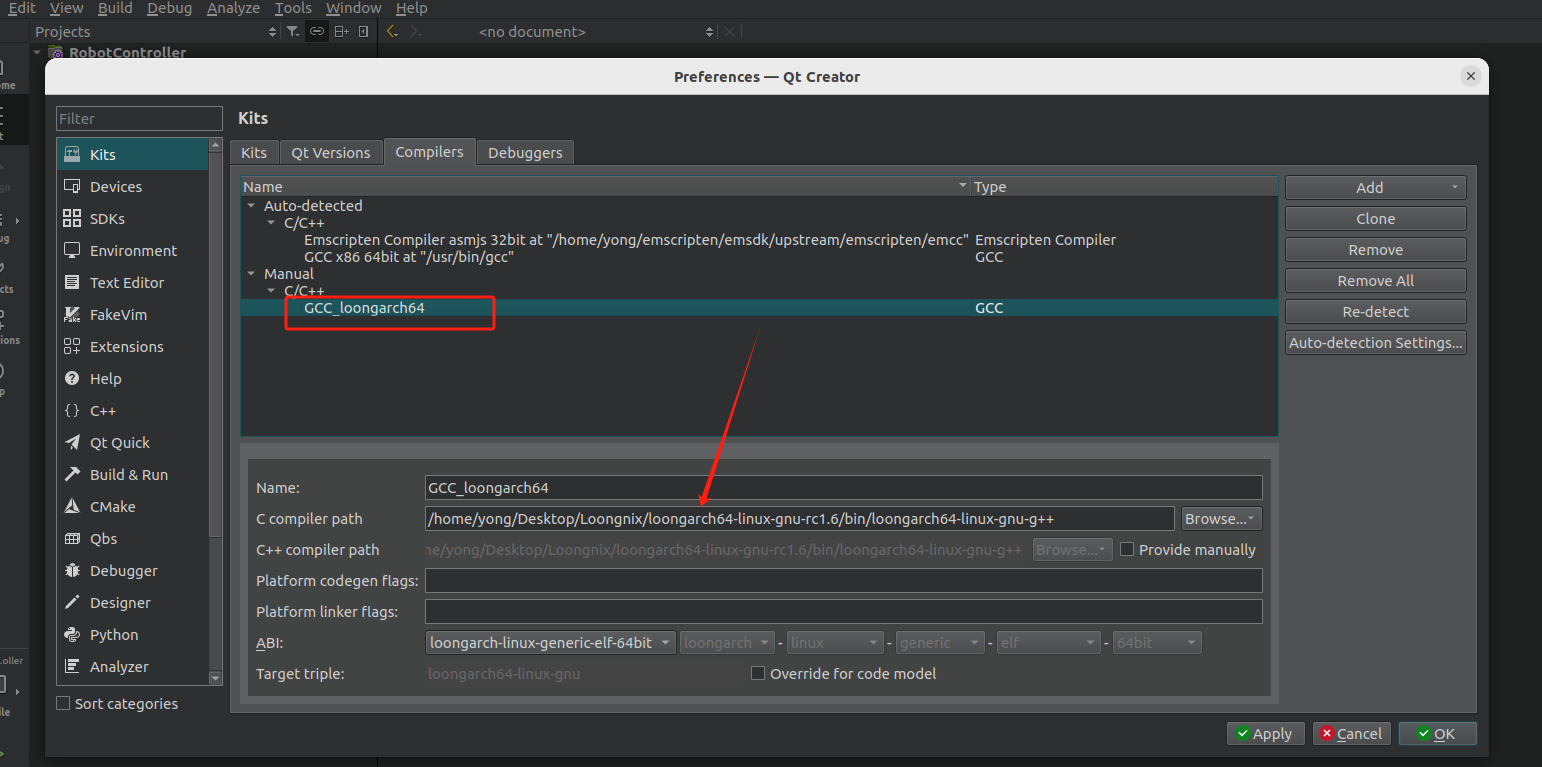This screenshot has width=1542, height=767.
Task: Open the Analyze menu
Action: point(233,8)
